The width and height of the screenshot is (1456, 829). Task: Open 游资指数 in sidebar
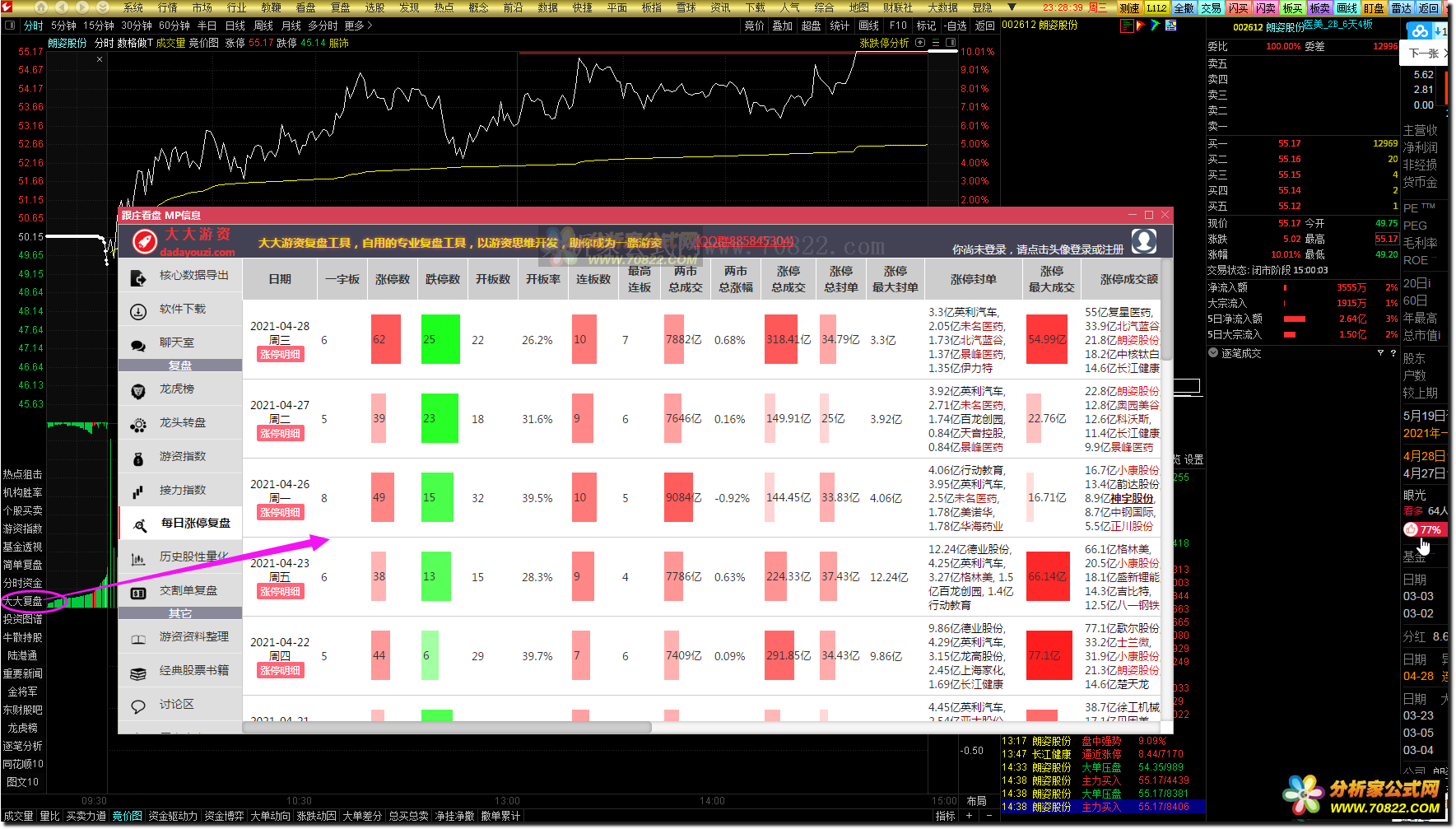point(180,457)
